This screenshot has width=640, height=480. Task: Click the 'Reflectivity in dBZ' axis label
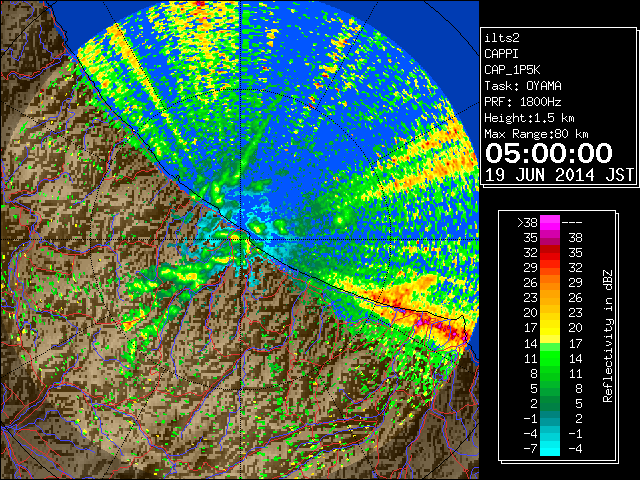coord(608,336)
